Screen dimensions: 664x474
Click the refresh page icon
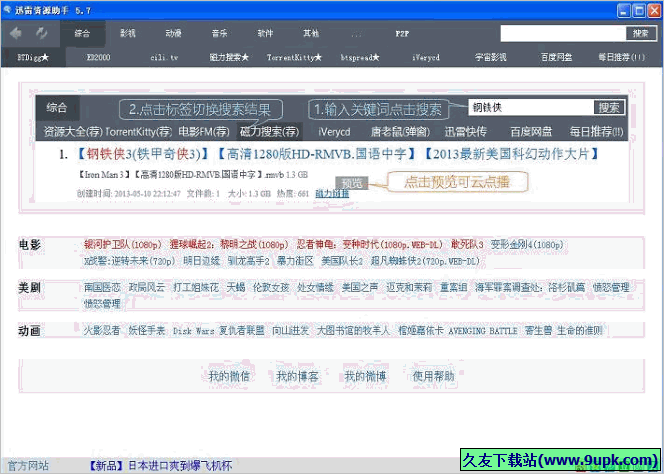coord(42,33)
